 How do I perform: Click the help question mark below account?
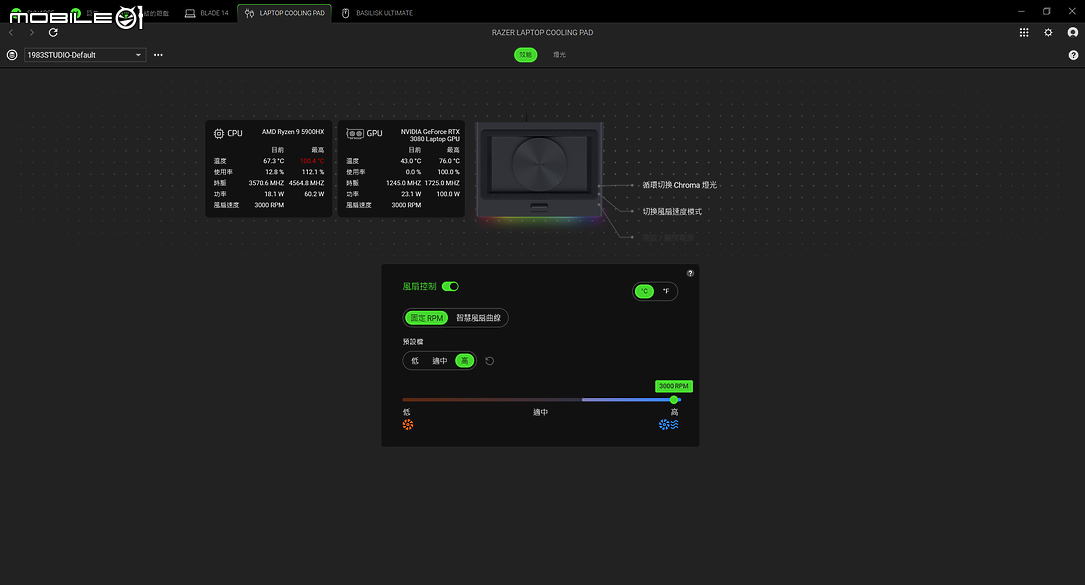(x=1073, y=55)
